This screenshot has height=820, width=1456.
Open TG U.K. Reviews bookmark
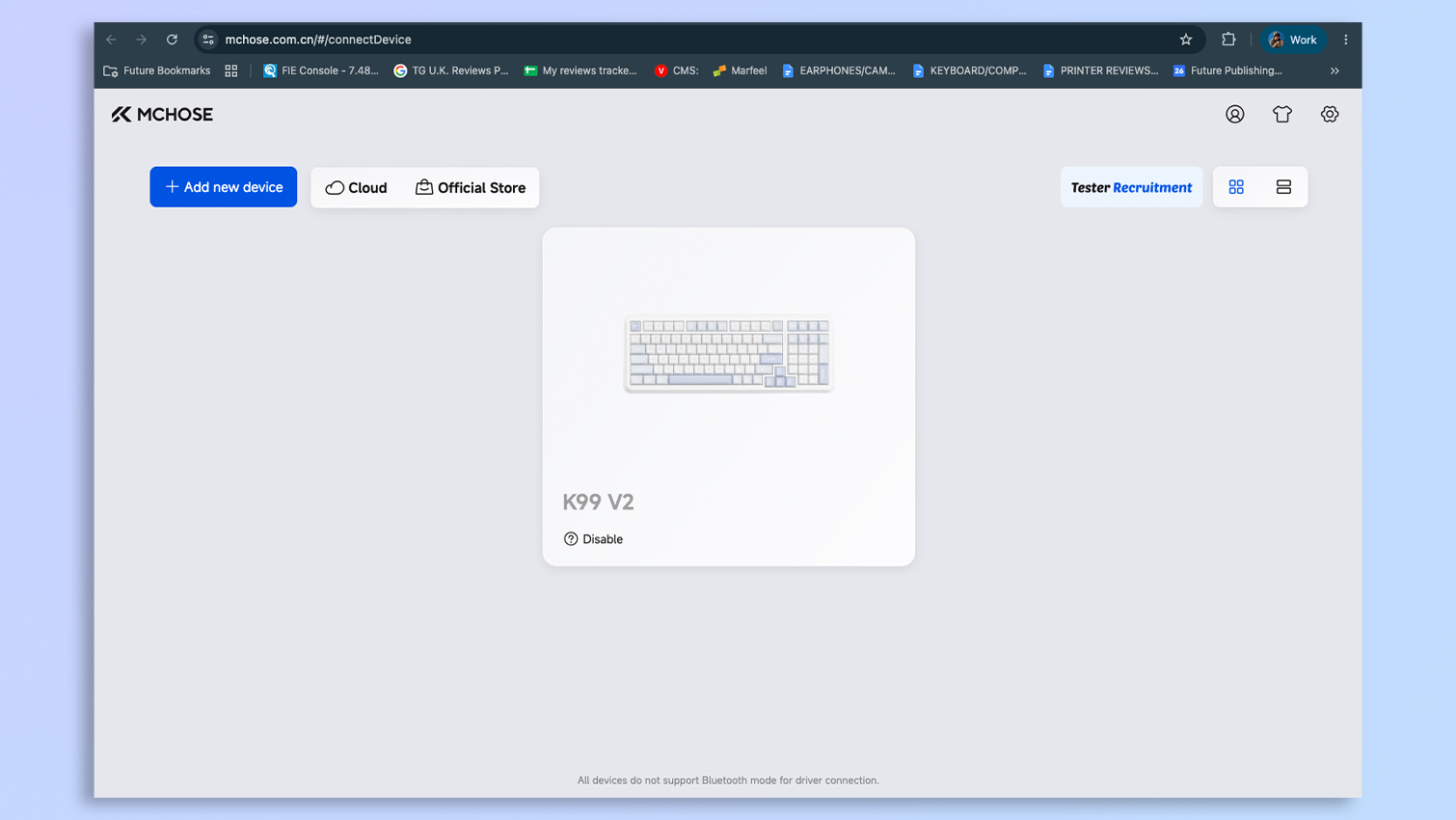pos(451,70)
